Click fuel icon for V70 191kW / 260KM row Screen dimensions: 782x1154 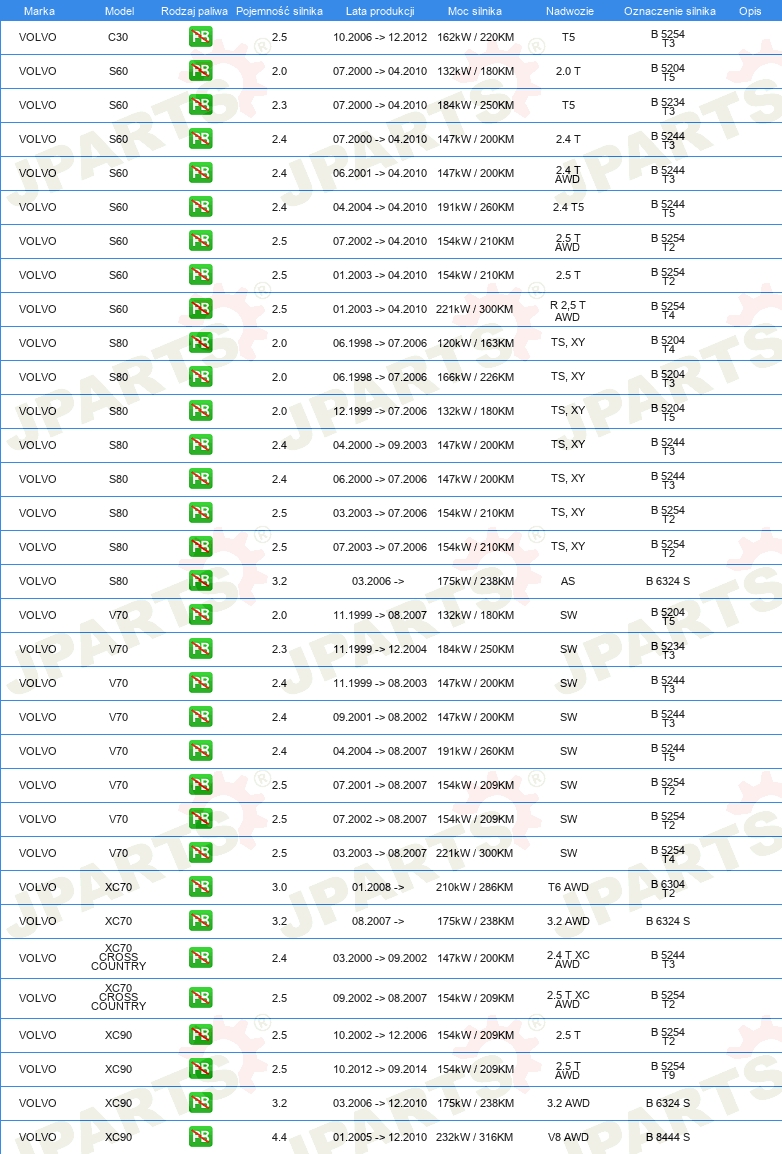coord(200,751)
